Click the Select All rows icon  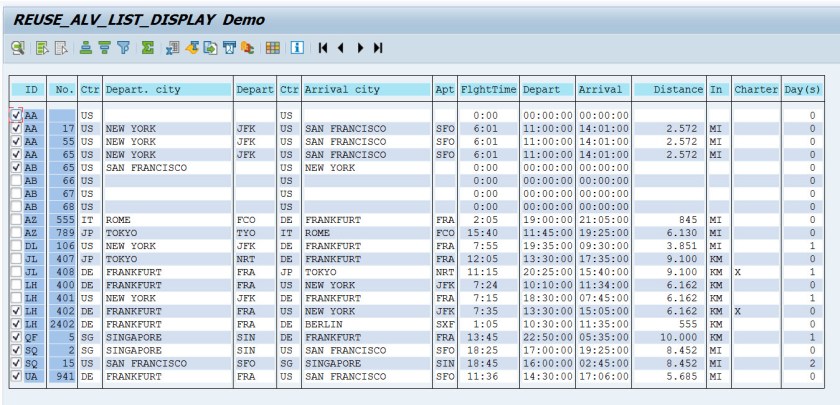pyautogui.click(x=42, y=48)
